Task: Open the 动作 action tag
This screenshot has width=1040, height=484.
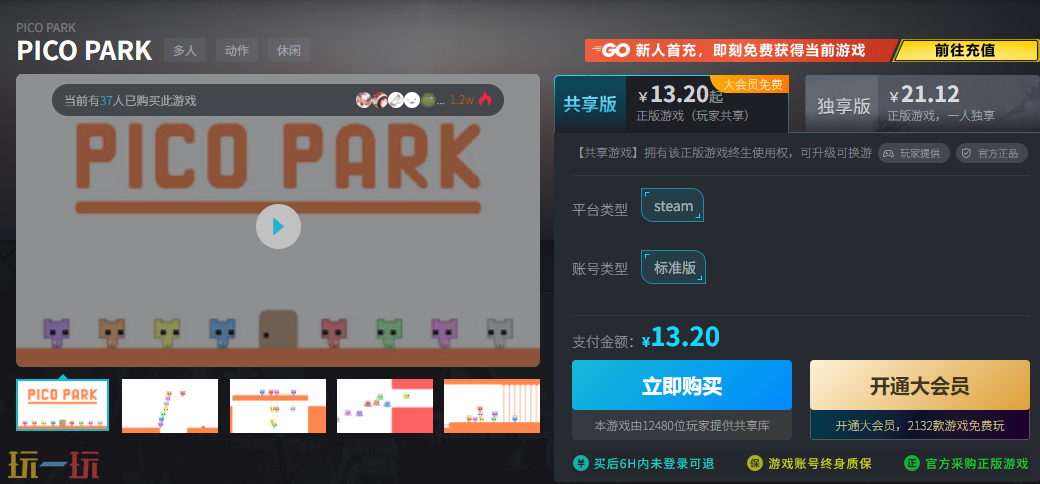Action: pos(237,50)
